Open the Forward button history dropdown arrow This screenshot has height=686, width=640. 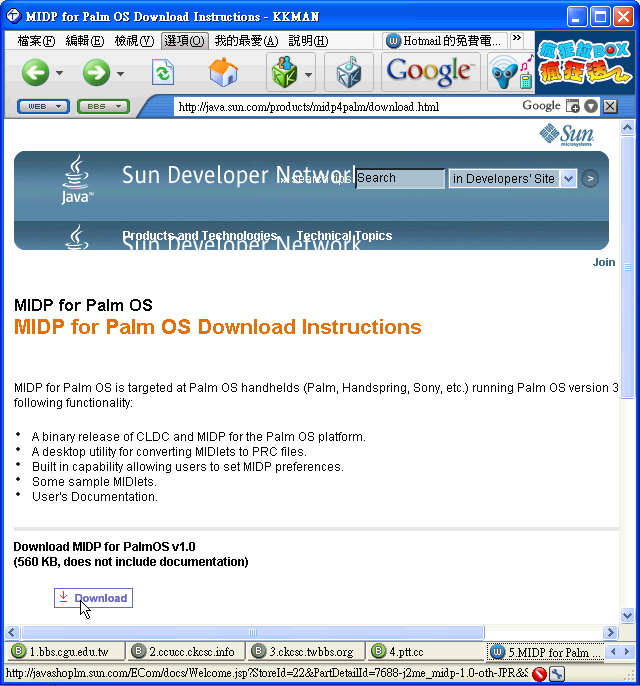(120, 73)
